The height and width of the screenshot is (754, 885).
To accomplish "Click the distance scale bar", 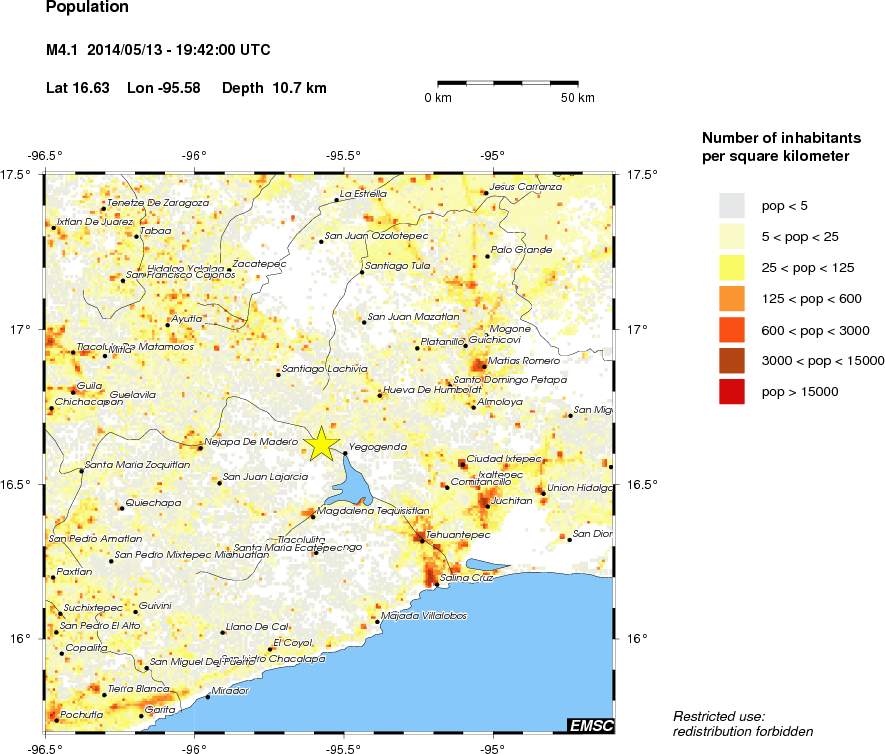I will pyautogui.click(x=508, y=82).
